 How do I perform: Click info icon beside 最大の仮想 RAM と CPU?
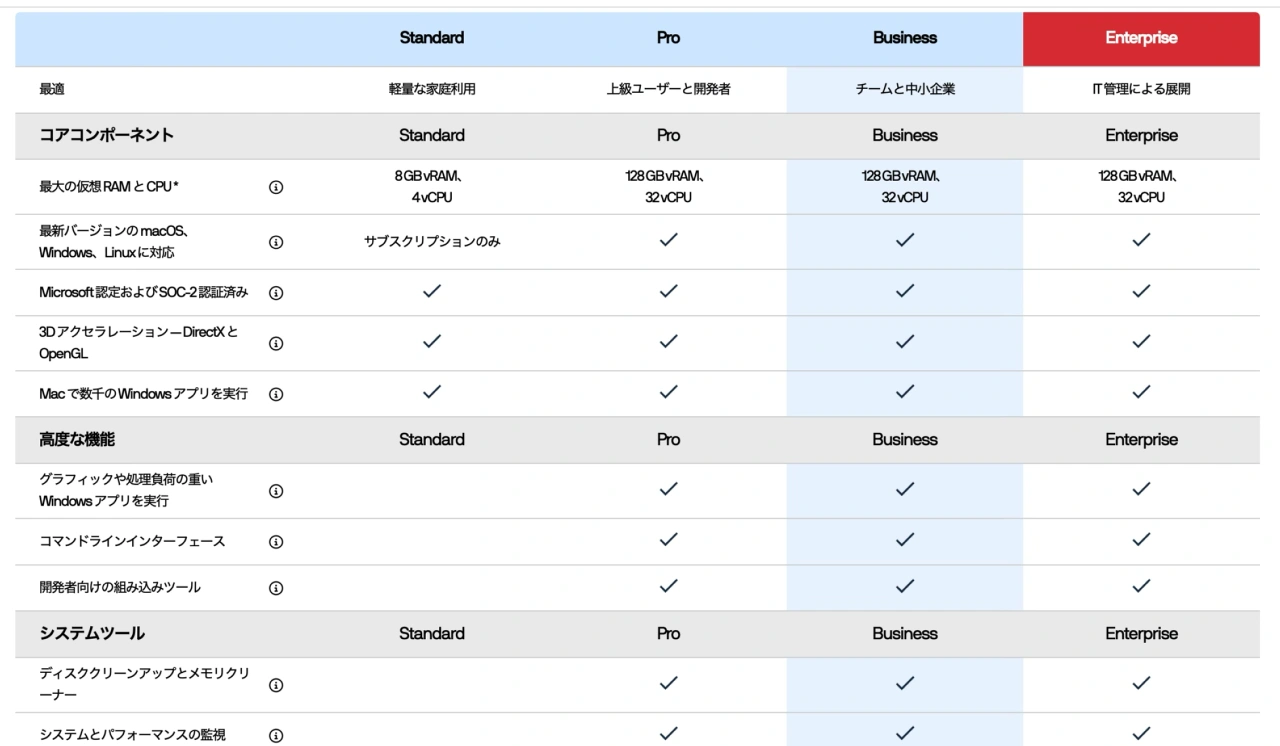point(276,187)
